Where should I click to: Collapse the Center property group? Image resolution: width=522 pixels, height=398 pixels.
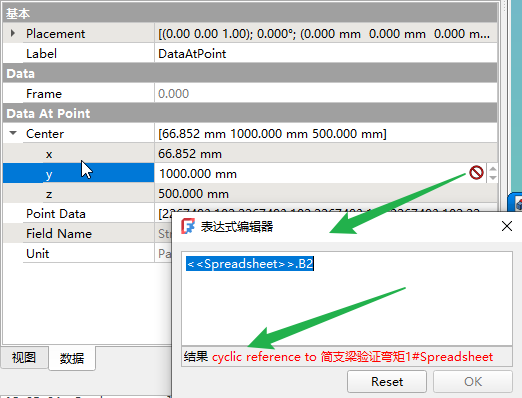(13, 133)
